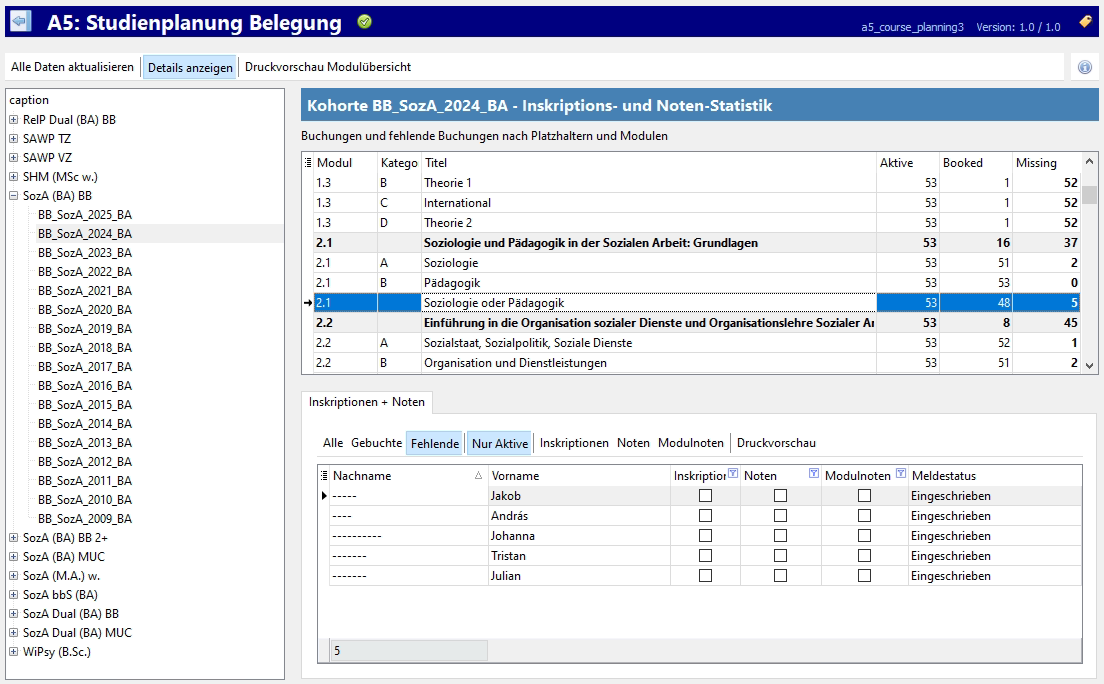Screen dimensions: 1104x684
Task: Select BB_SozA_2023_BA cohort in the tree
Action: (x=85, y=253)
